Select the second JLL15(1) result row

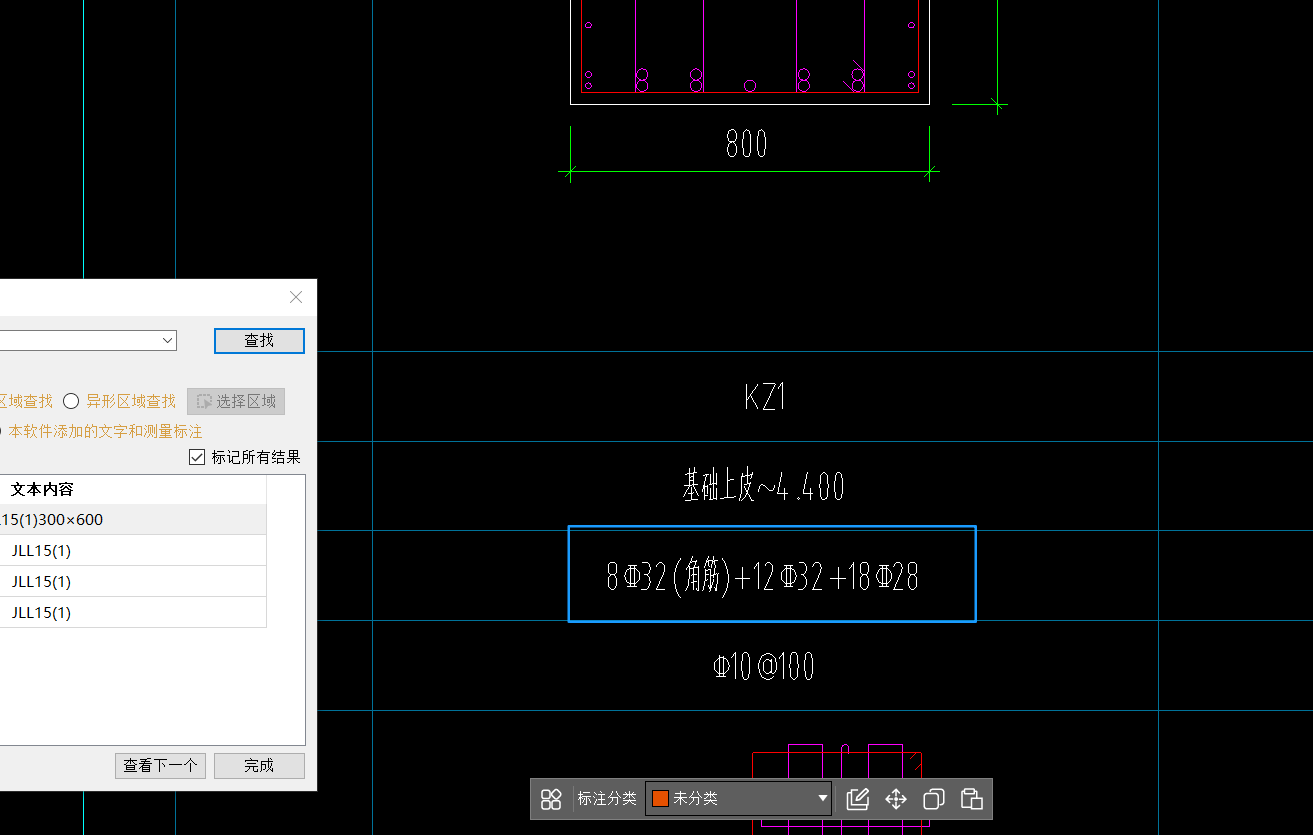(133, 551)
